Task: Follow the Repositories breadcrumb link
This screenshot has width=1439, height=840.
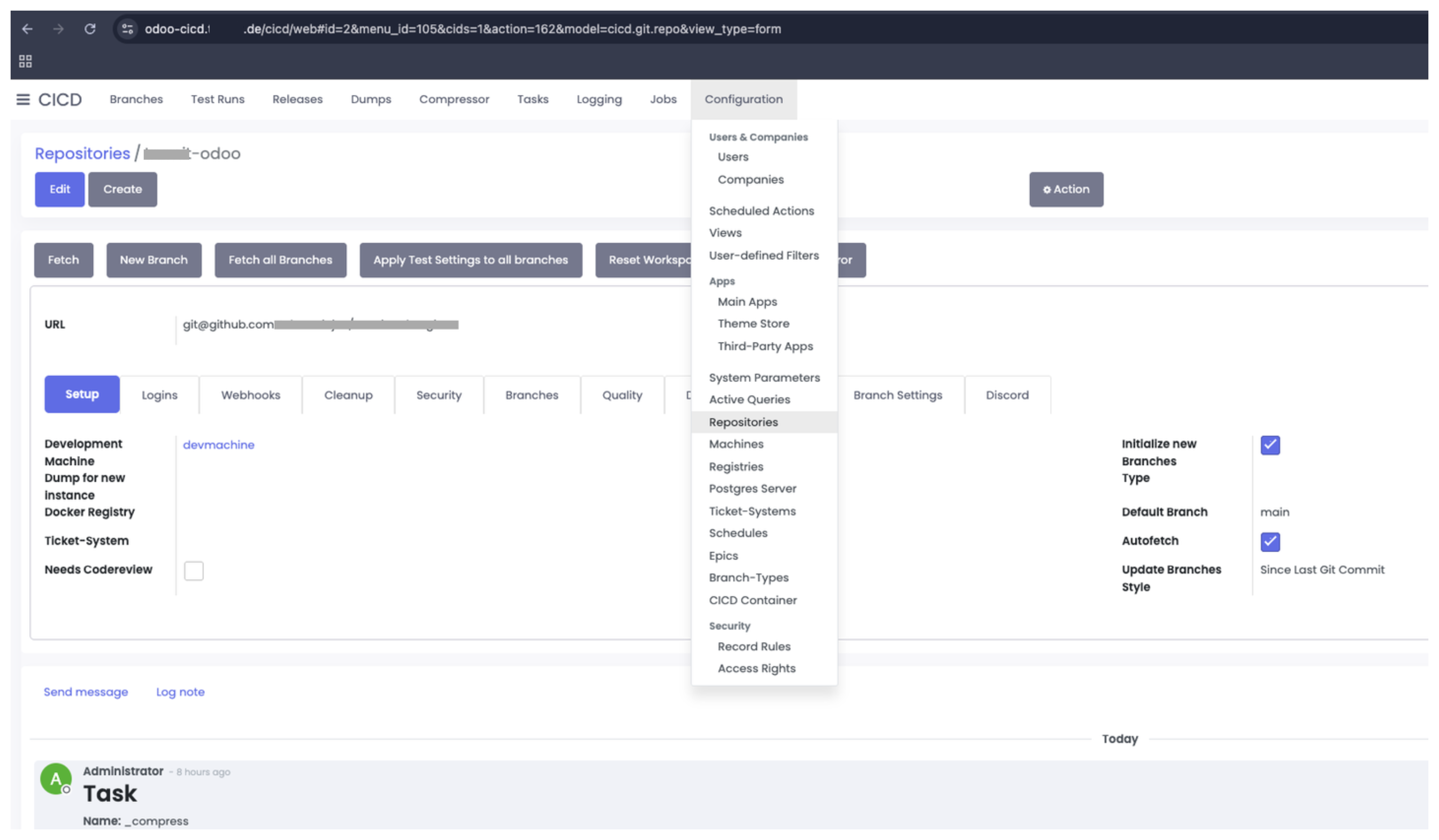Action: [x=82, y=153]
